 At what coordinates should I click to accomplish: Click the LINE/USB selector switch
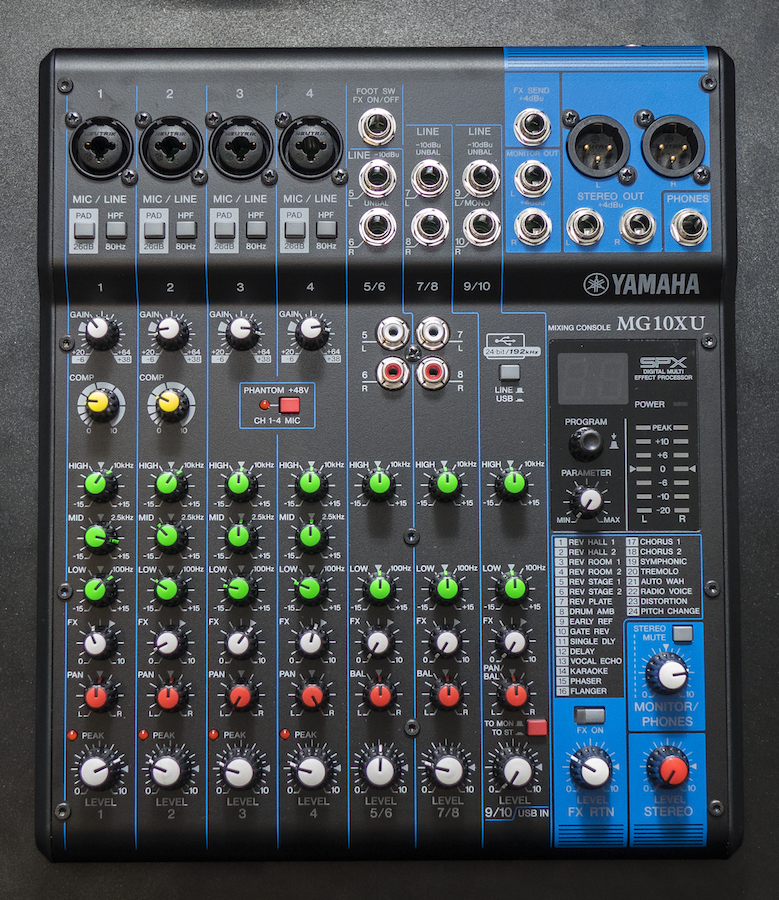509,373
